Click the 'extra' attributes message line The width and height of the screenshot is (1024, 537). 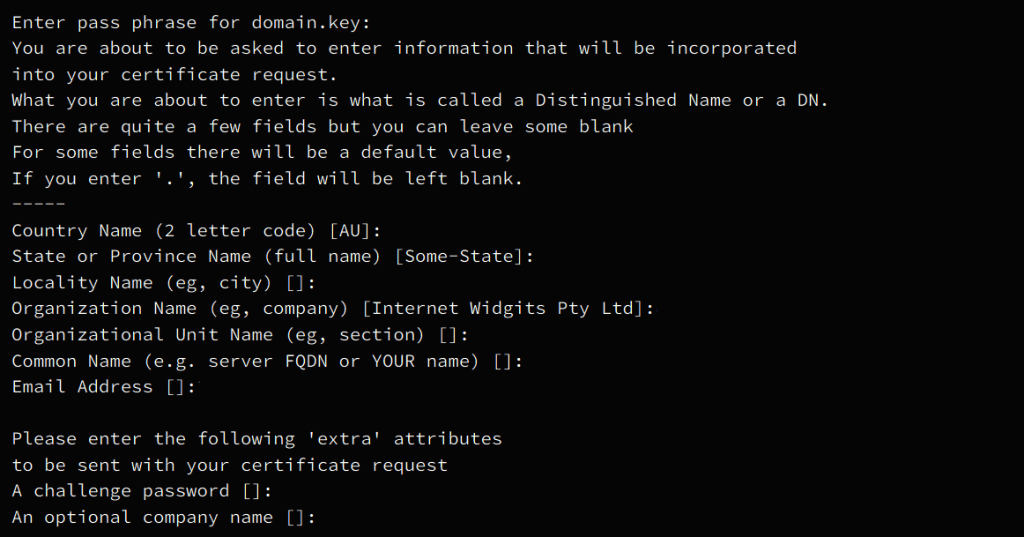pyautogui.click(x=257, y=439)
